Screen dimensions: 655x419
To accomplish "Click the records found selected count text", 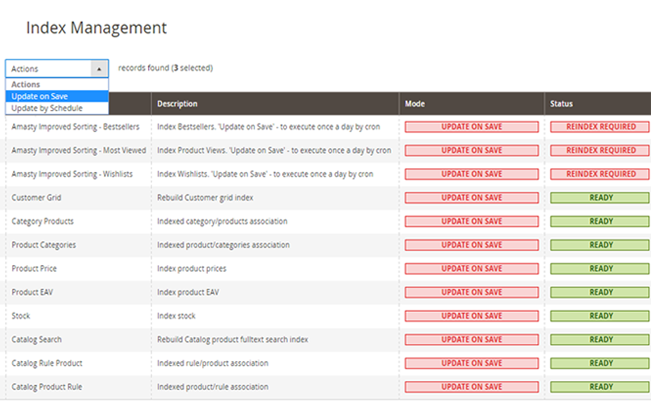I will pos(165,68).
